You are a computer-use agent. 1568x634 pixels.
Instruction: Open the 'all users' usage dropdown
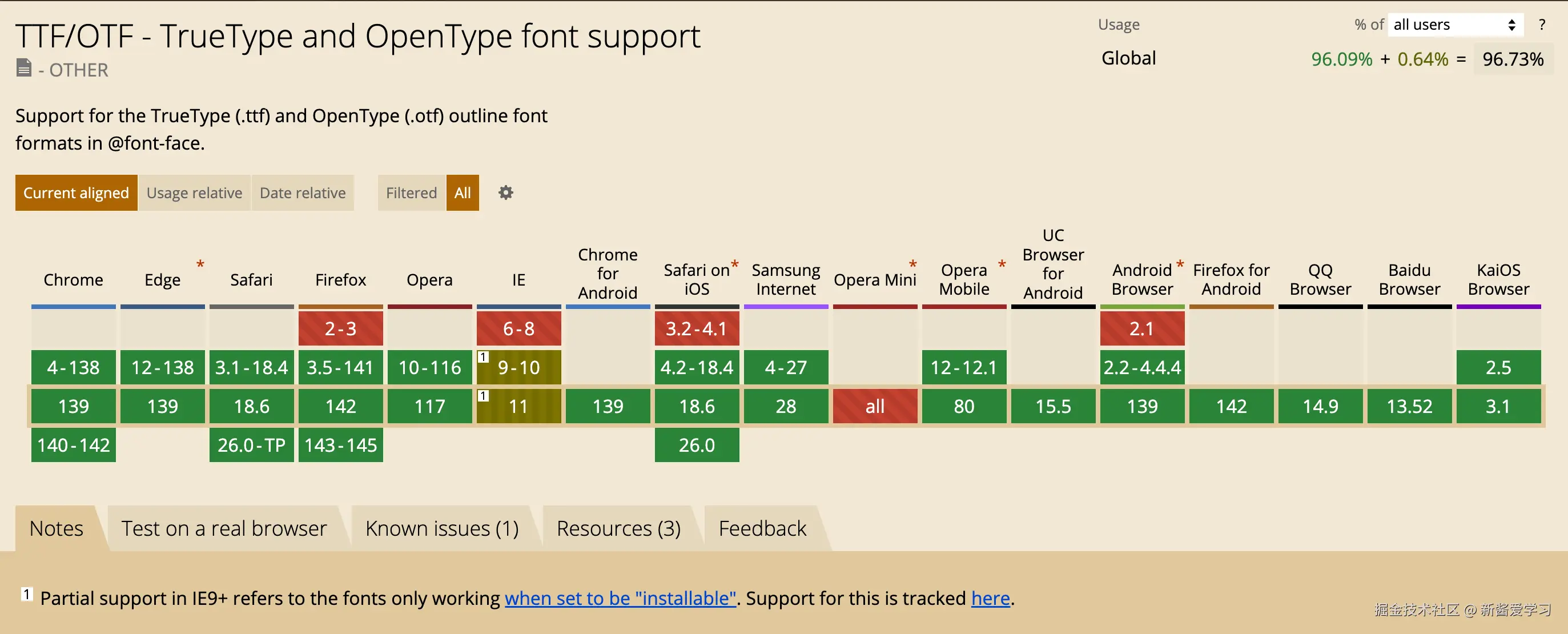pyautogui.click(x=1454, y=25)
